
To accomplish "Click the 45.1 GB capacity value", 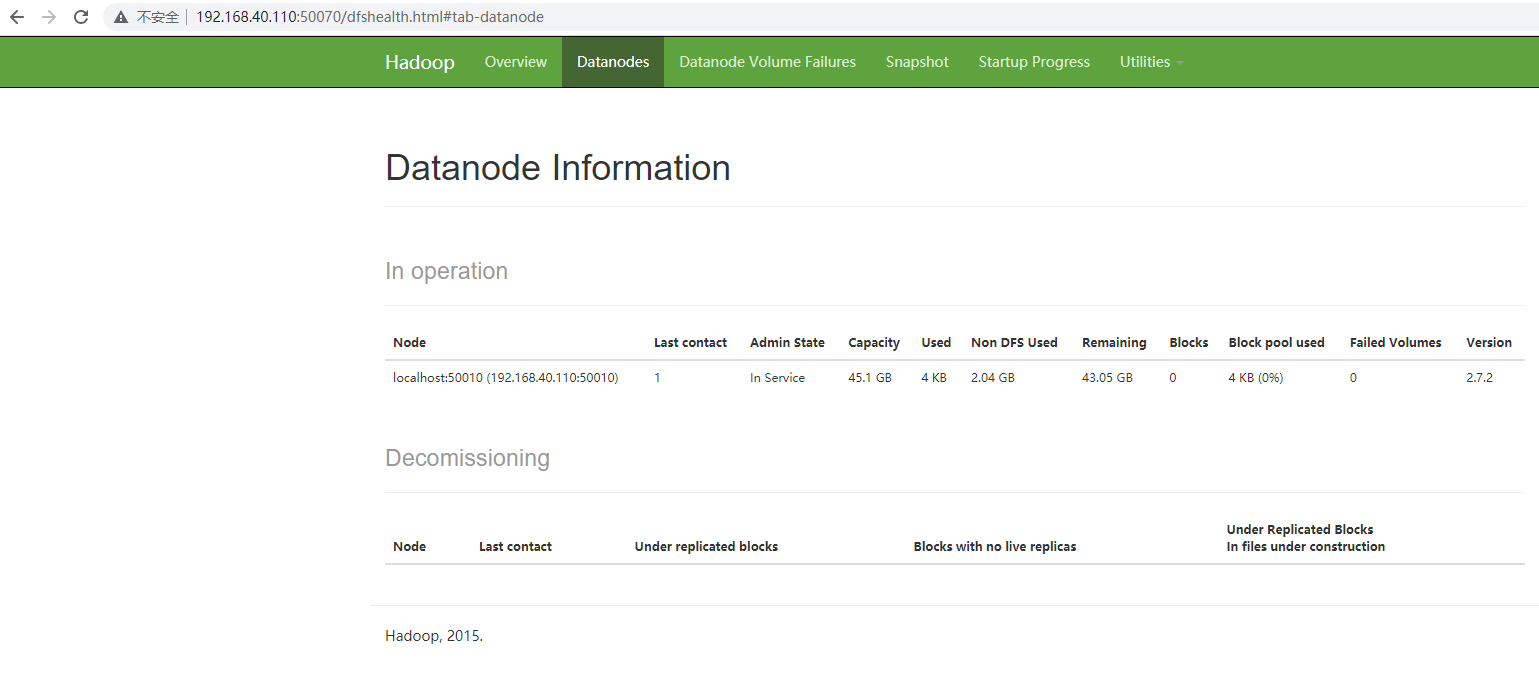I will pyautogui.click(x=870, y=378).
